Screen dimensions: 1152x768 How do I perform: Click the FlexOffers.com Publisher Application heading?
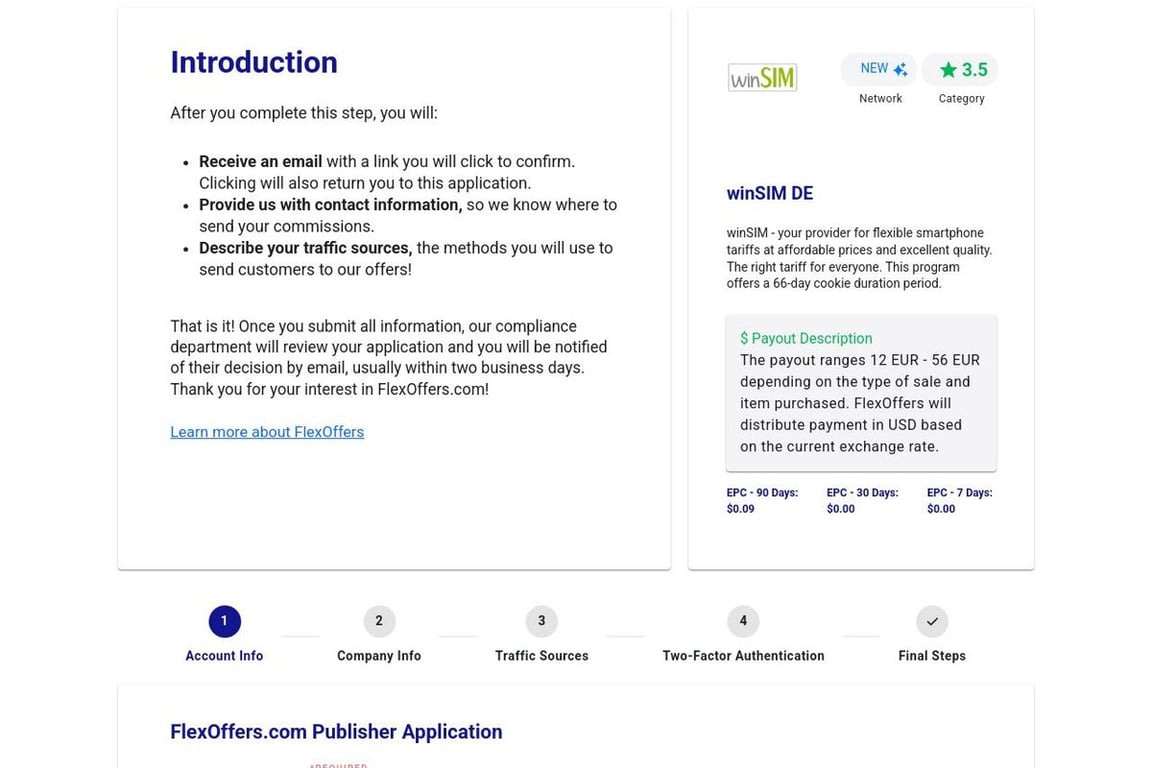[336, 732]
